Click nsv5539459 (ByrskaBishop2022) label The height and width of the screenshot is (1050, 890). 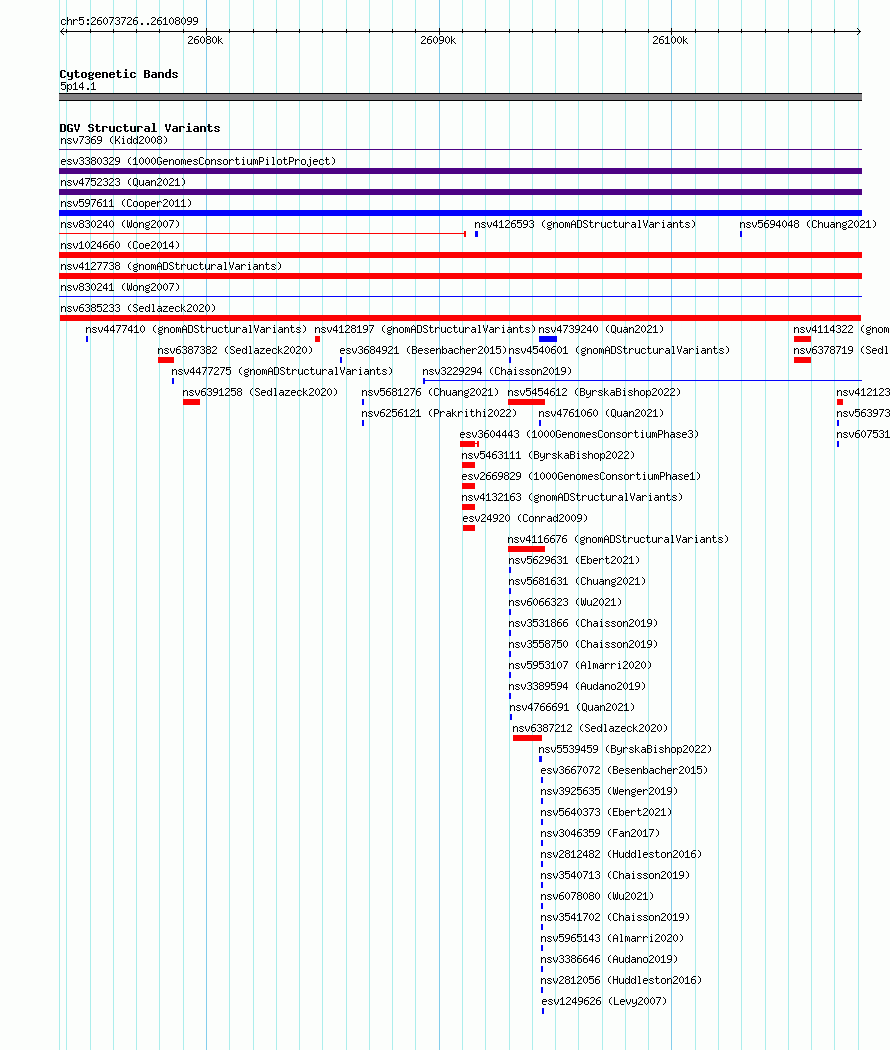point(625,750)
